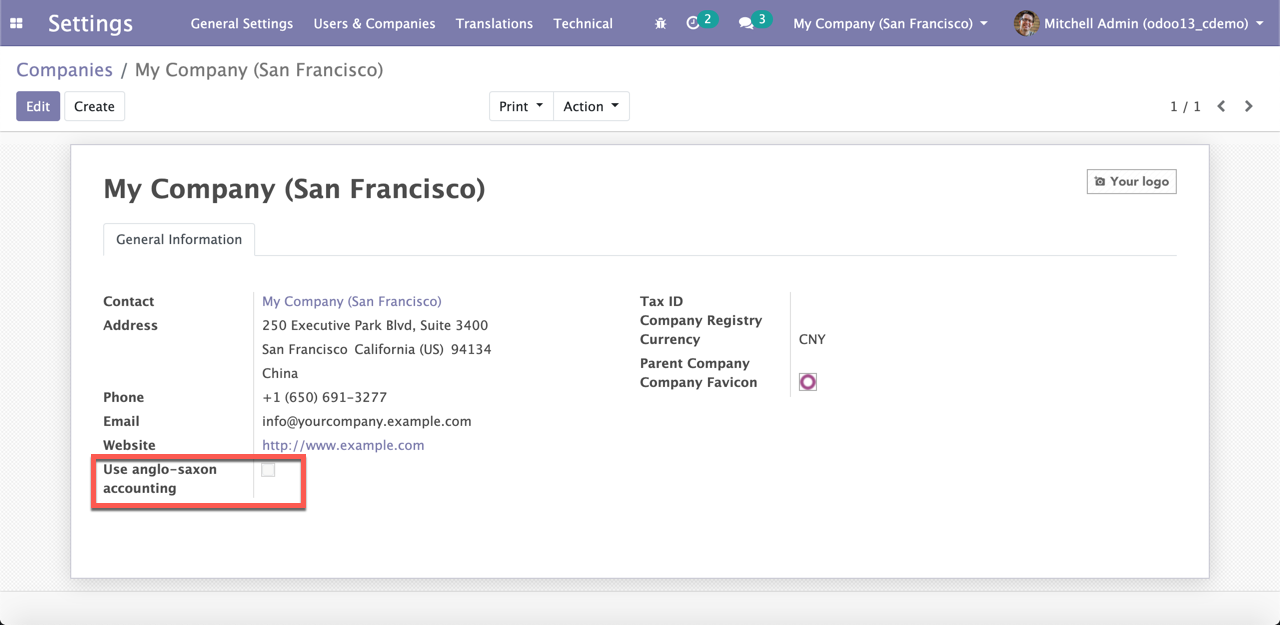Screen dimensions: 1280x625
Task: Click the Company Registry label
Action: coord(701,320)
